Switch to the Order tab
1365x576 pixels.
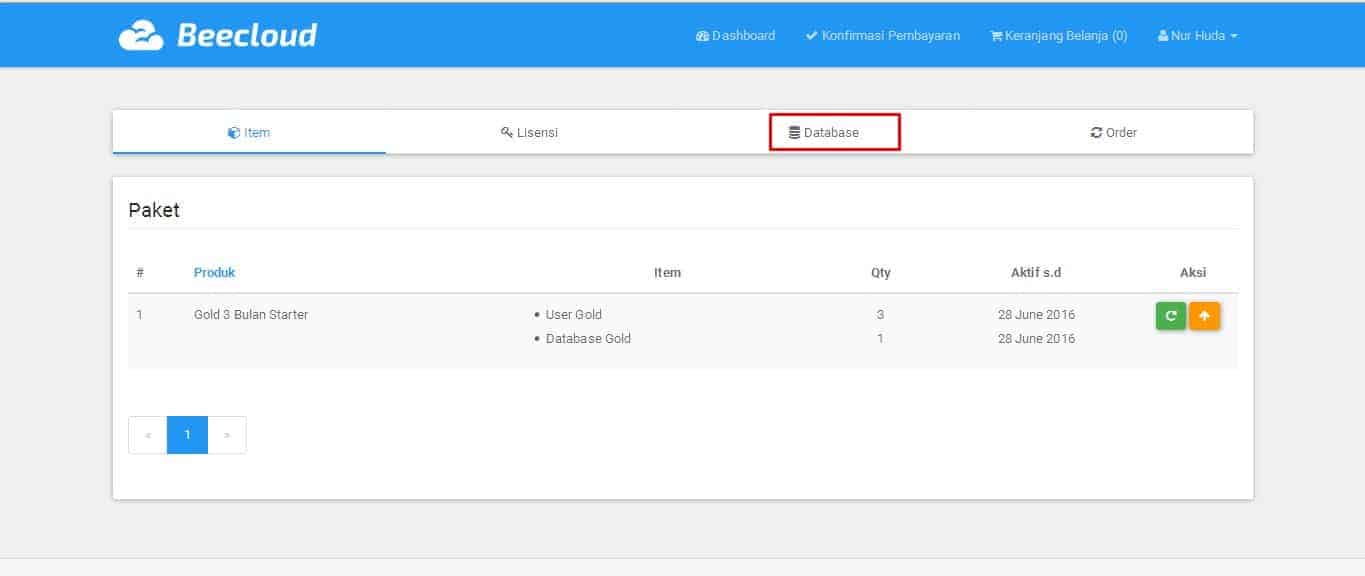point(1113,131)
